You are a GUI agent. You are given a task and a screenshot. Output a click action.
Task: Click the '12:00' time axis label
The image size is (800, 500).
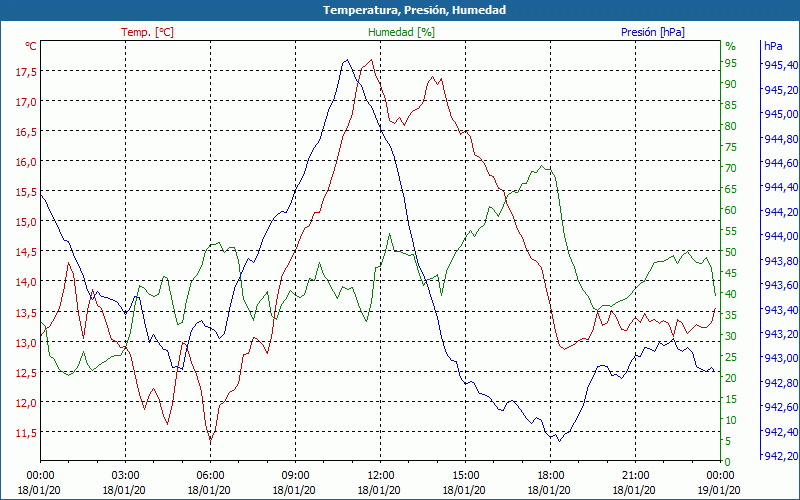pos(381,476)
